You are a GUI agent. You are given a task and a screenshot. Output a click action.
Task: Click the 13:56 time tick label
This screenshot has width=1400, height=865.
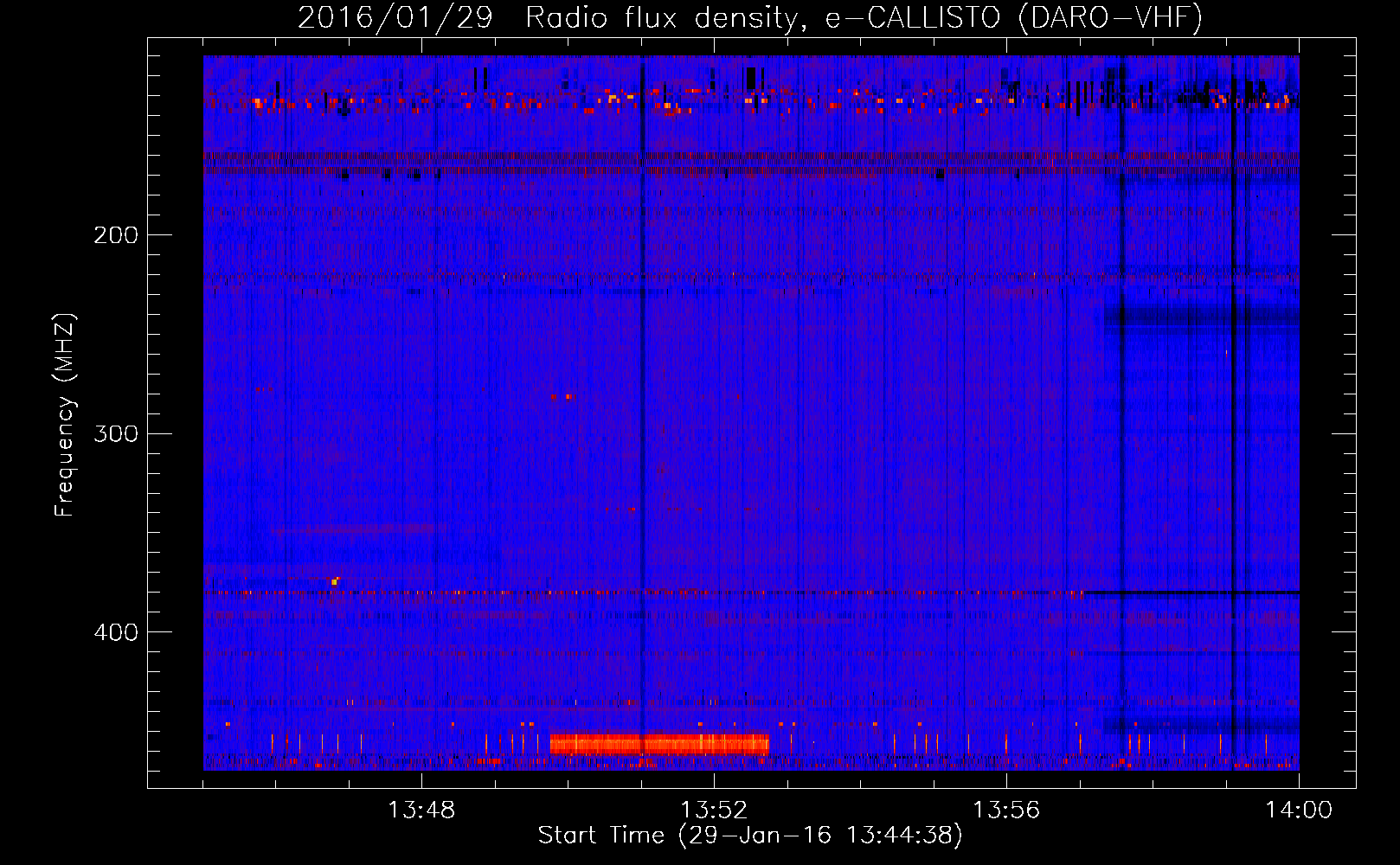[1006, 811]
